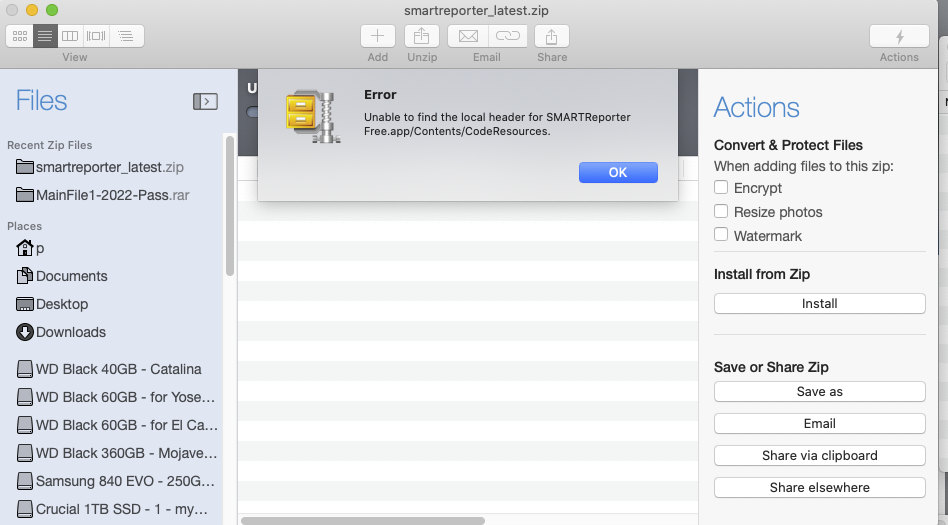This screenshot has height=525, width=948.
Task: Click the Desktop icon in Places
Action: point(25,304)
